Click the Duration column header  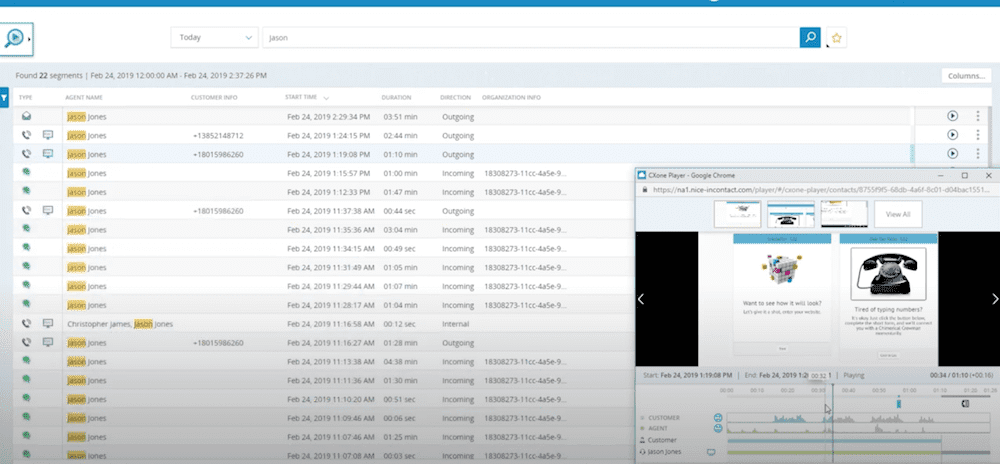396,98
